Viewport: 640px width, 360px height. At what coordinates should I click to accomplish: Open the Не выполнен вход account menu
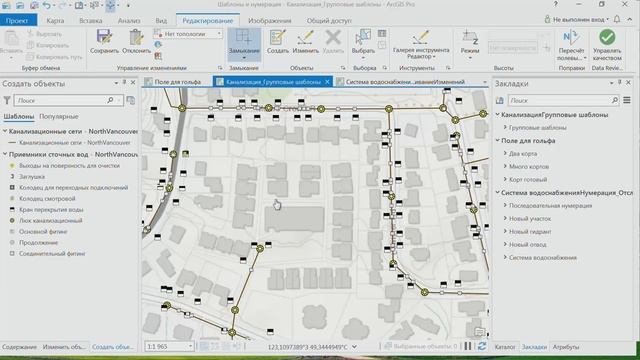[576, 19]
